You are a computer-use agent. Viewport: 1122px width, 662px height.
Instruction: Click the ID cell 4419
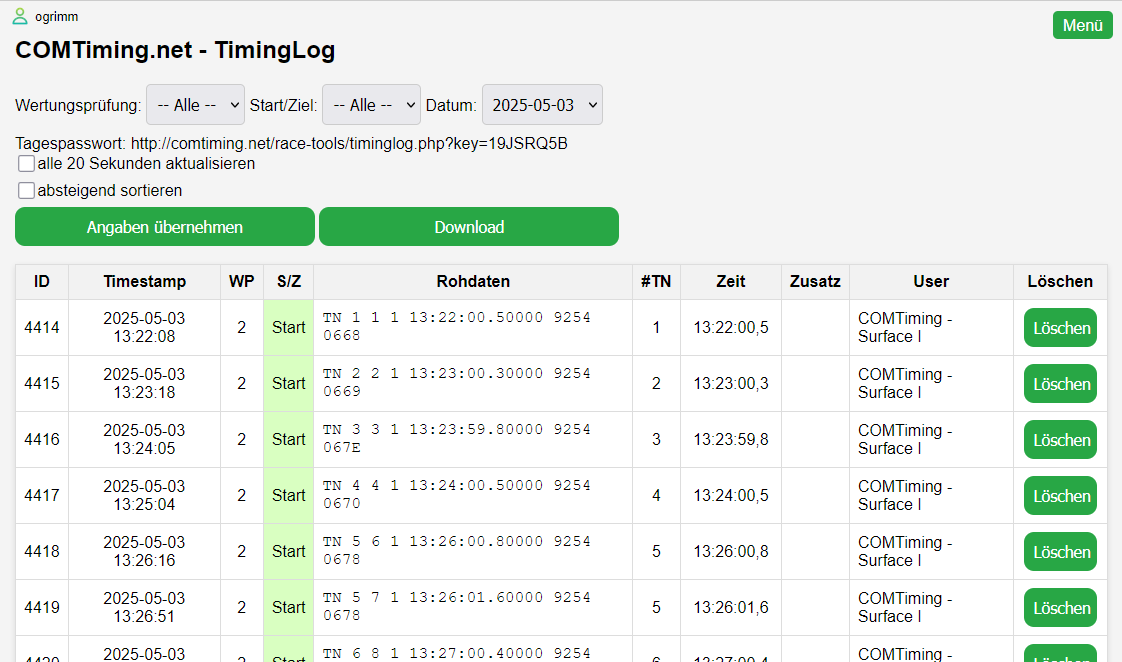(x=42, y=608)
